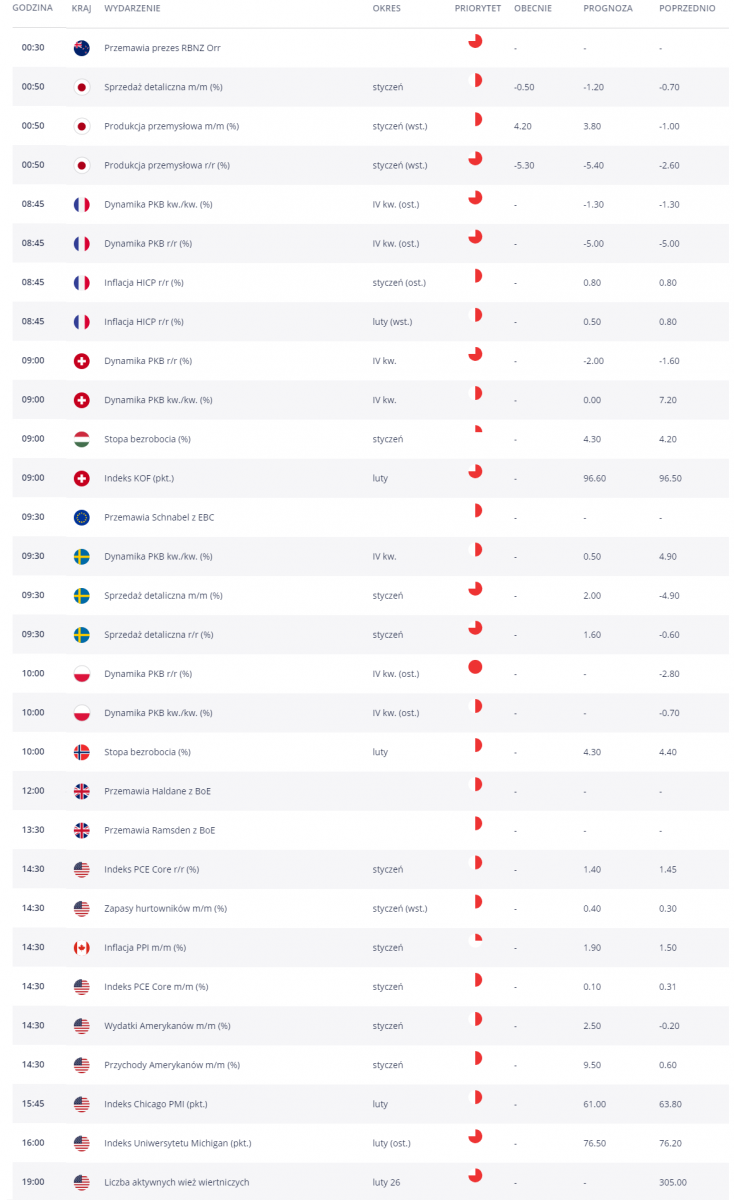Image resolution: width=734 pixels, height=1200 pixels.
Task: Click the priority icon on the Indeks KOF row
Action: tap(476, 471)
